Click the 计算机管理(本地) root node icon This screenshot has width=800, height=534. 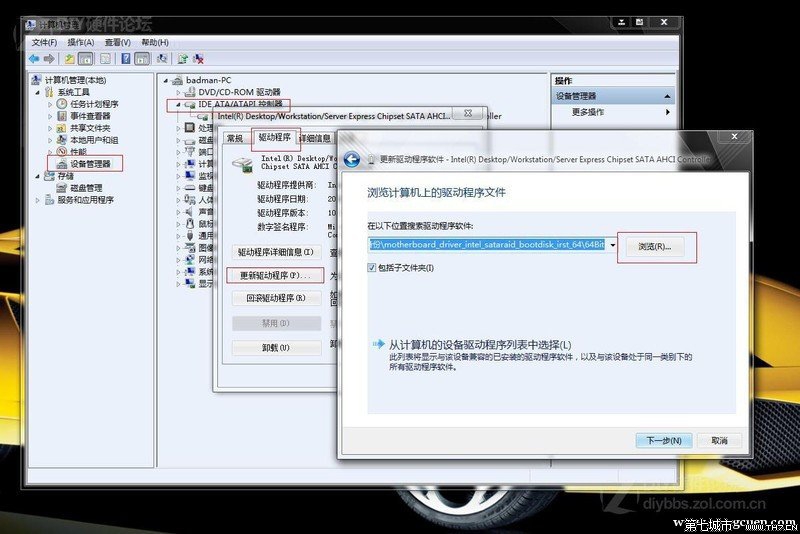click(x=37, y=80)
